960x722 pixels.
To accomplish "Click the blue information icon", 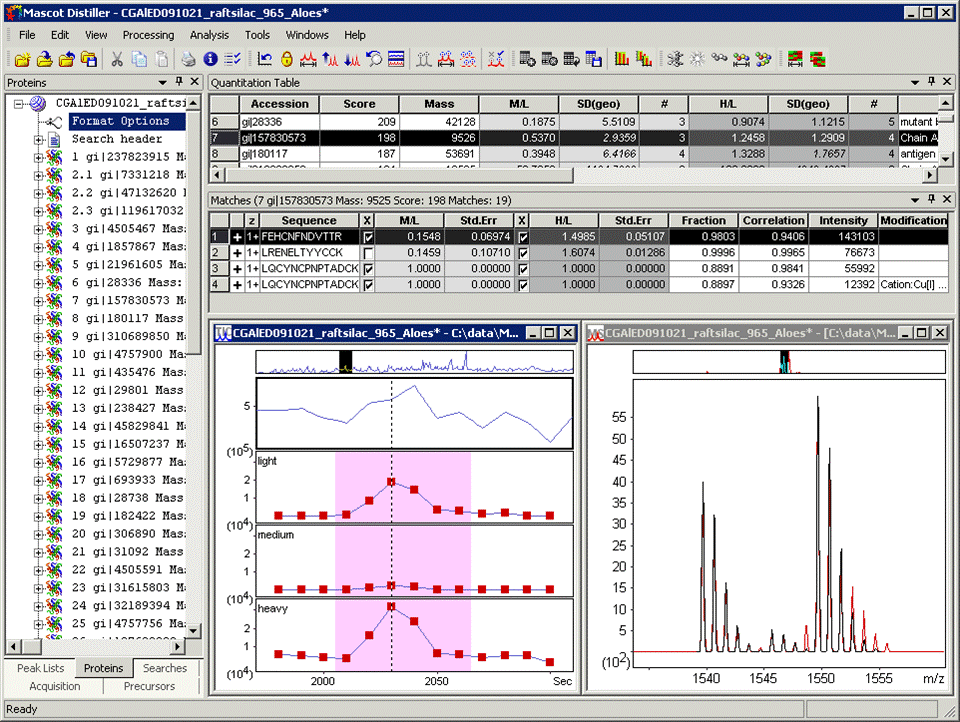I will pos(211,59).
